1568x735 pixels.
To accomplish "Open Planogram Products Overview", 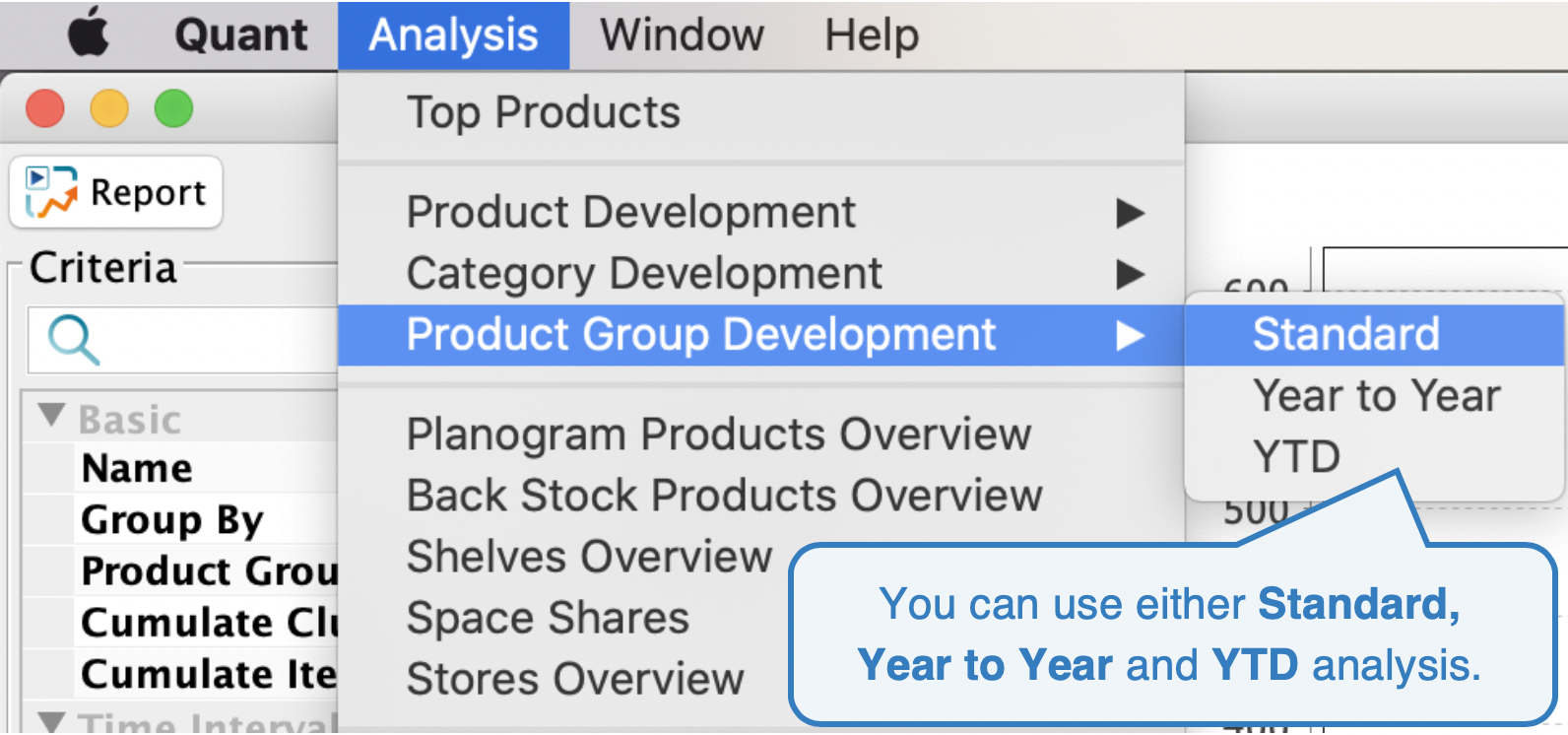I will pyautogui.click(x=719, y=434).
